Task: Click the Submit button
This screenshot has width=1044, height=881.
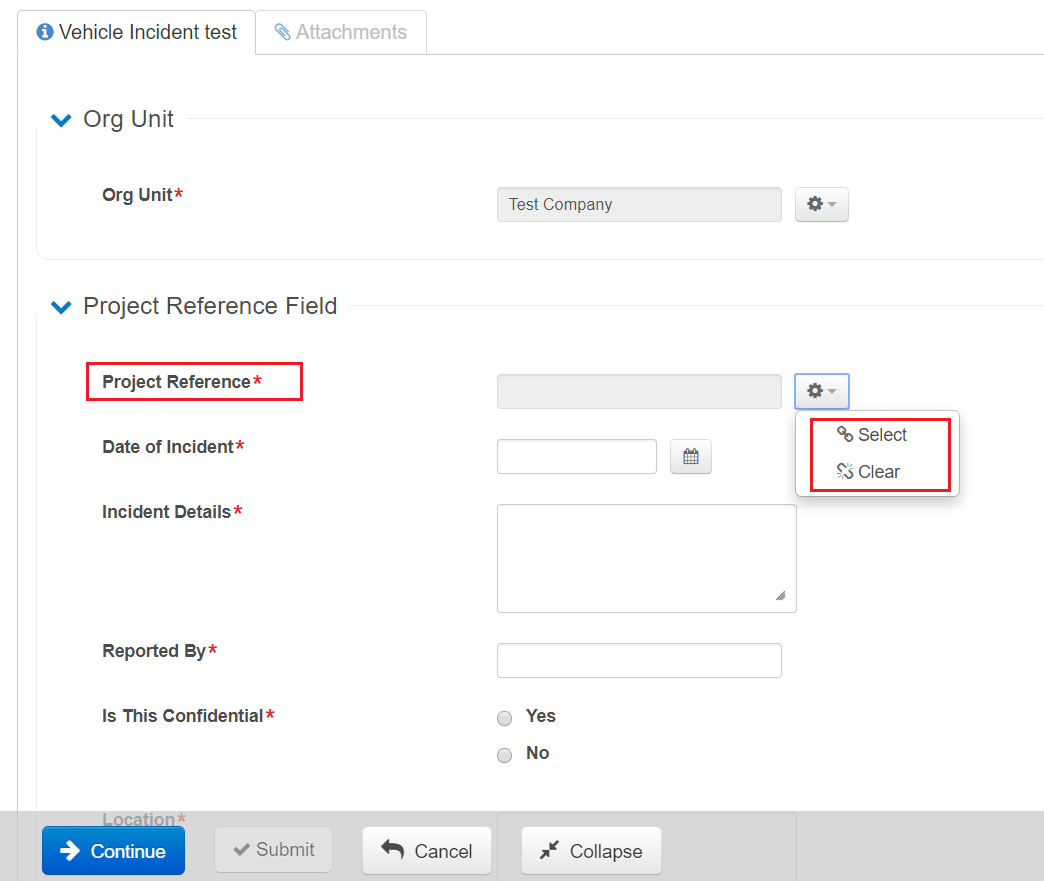Action: (x=273, y=850)
